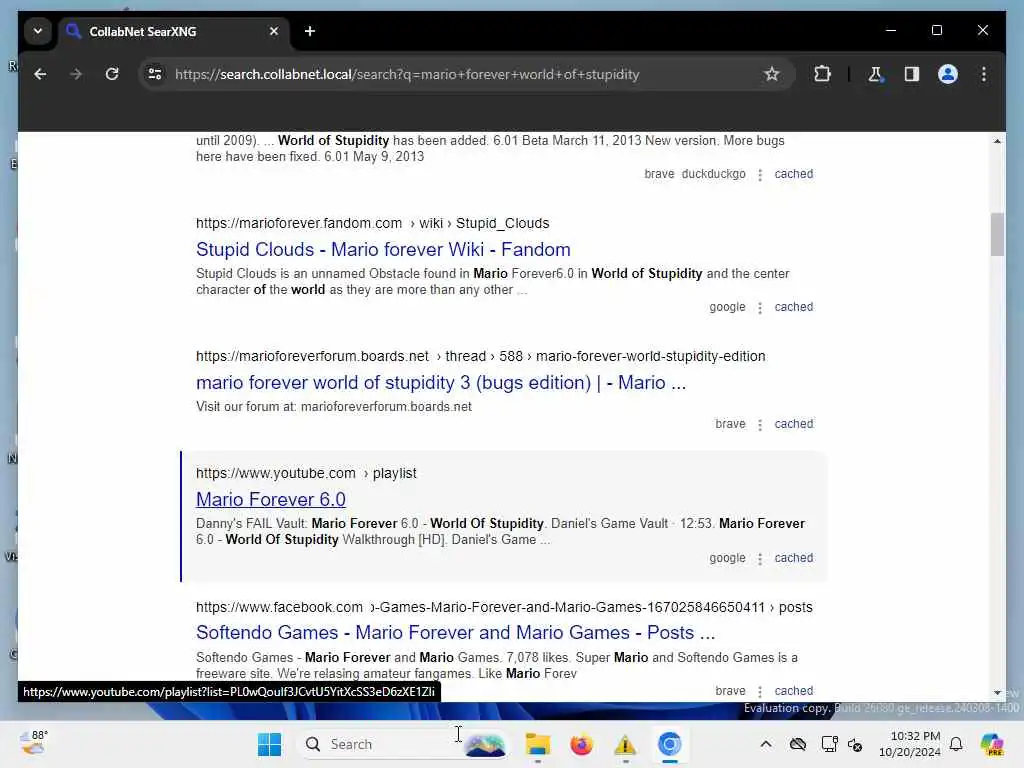Show hidden system tray icons

(x=766, y=744)
